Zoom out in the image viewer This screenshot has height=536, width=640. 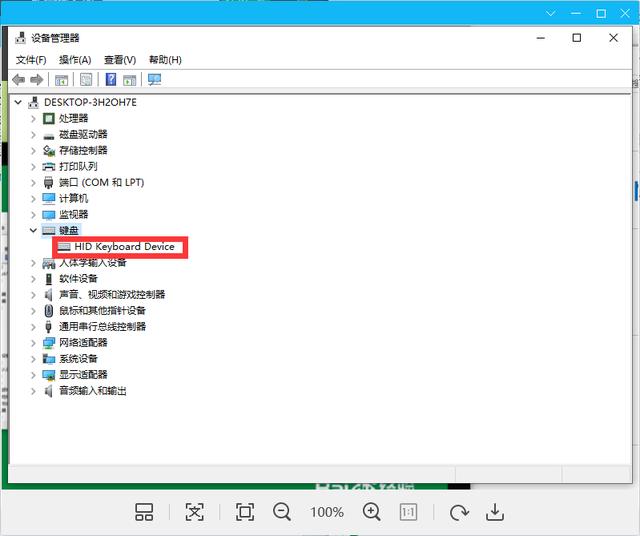(282, 512)
